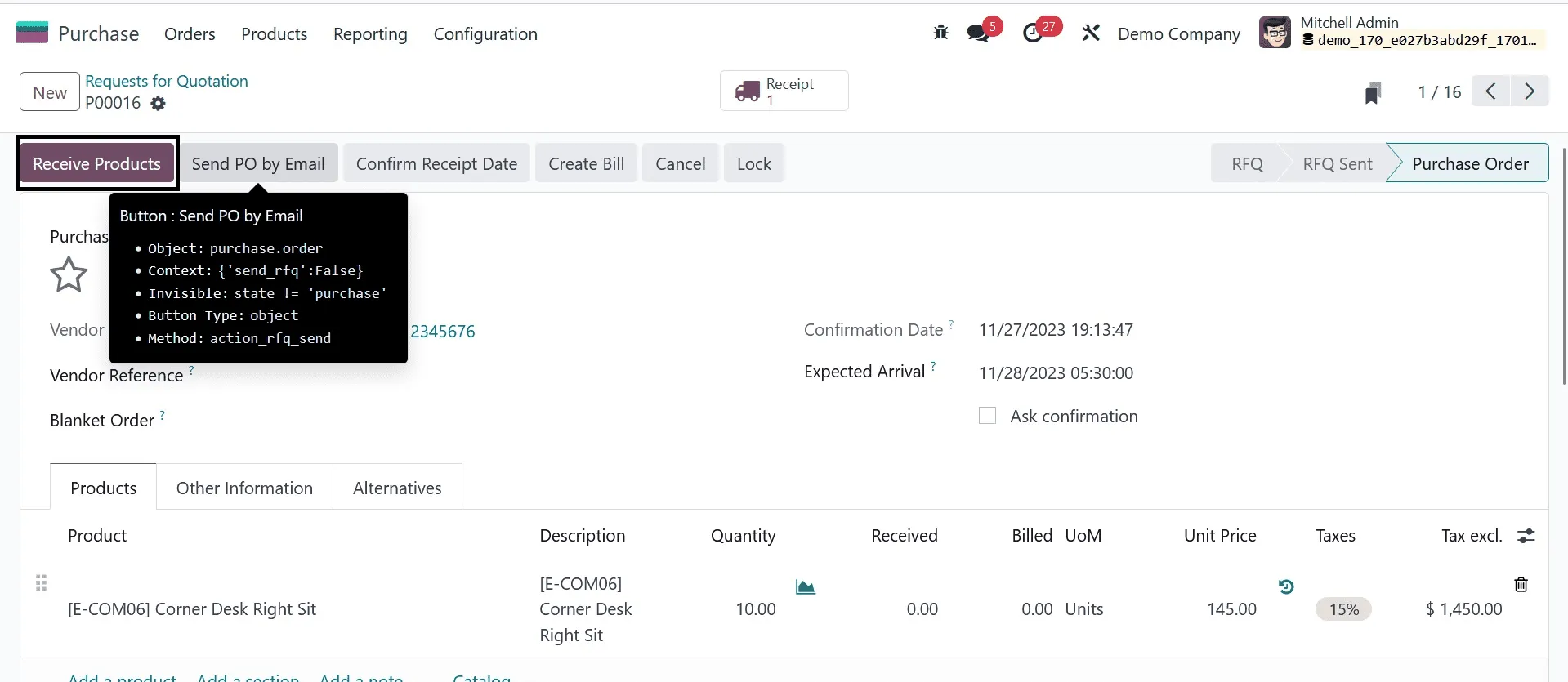
Task: Open the conversations chat icon
Action: [978, 33]
